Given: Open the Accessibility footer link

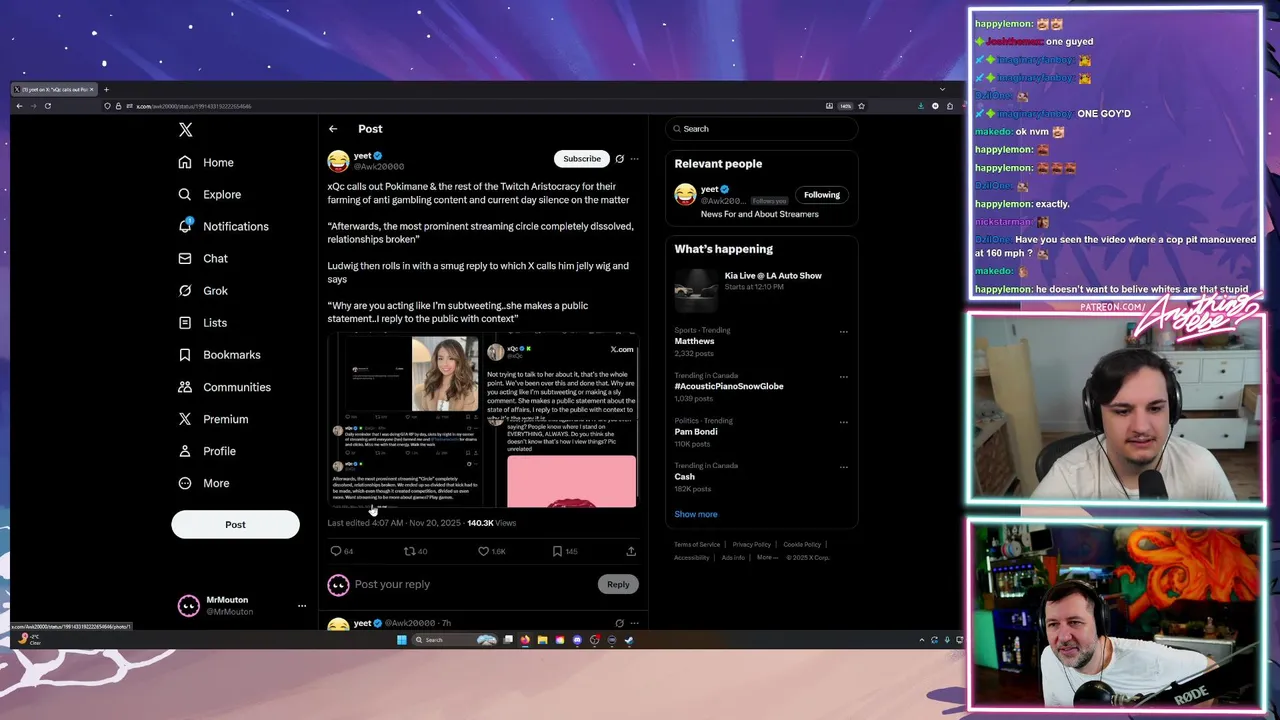Looking at the screenshot, I should coord(692,557).
